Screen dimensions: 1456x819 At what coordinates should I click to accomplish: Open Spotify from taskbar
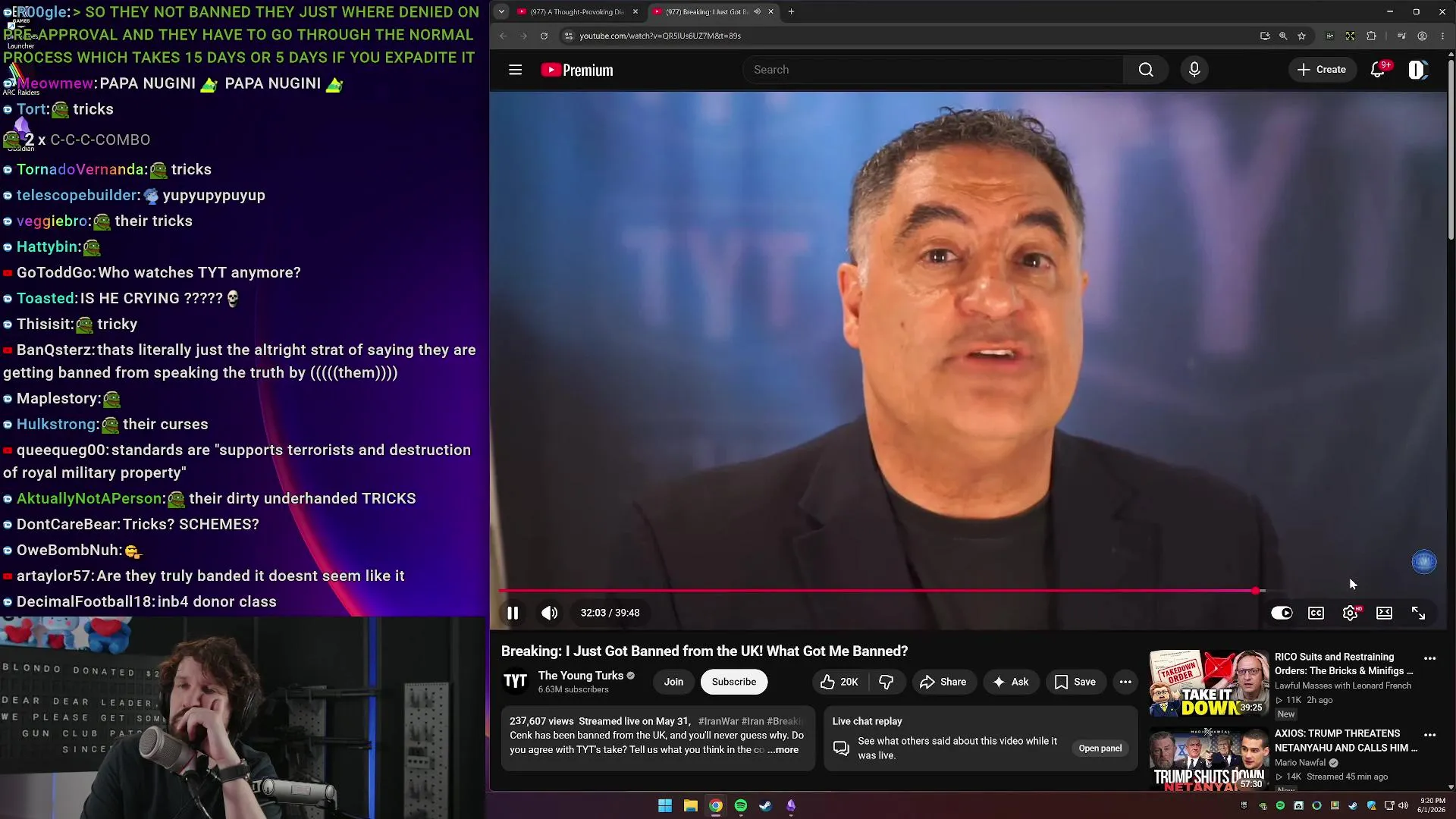tap(741, 805)
